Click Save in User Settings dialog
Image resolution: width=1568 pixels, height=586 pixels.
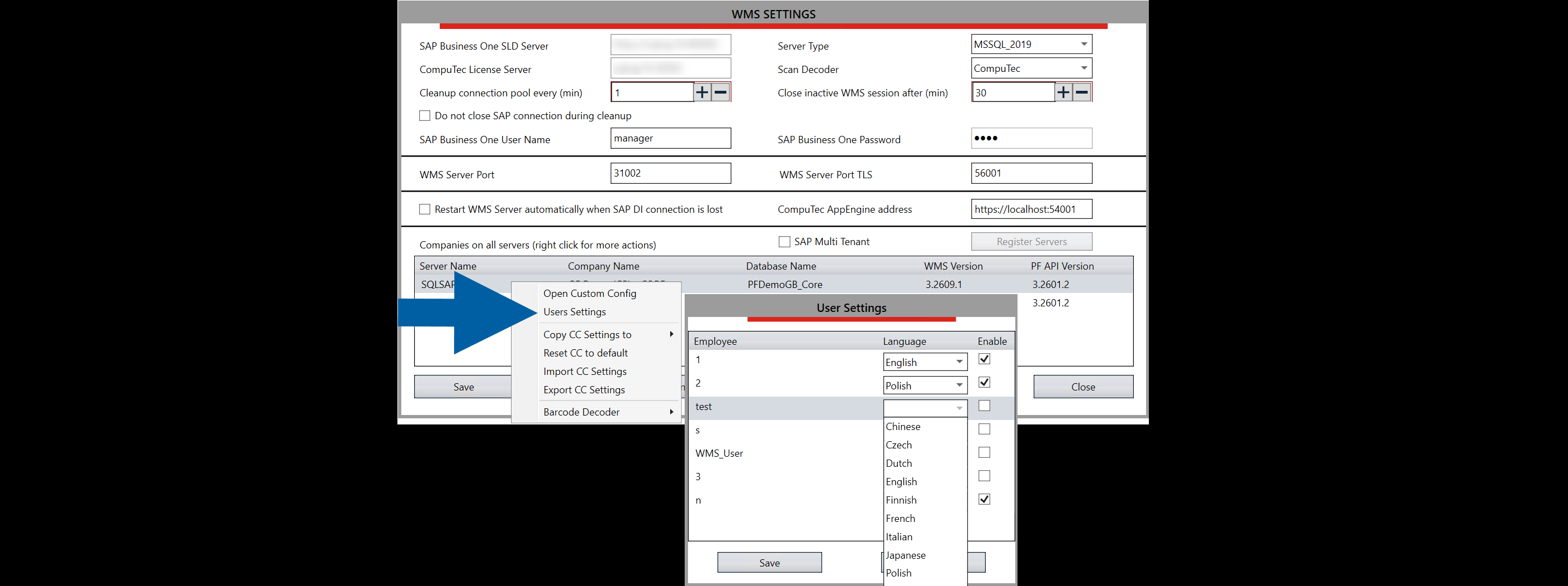(x=769, y=563)
